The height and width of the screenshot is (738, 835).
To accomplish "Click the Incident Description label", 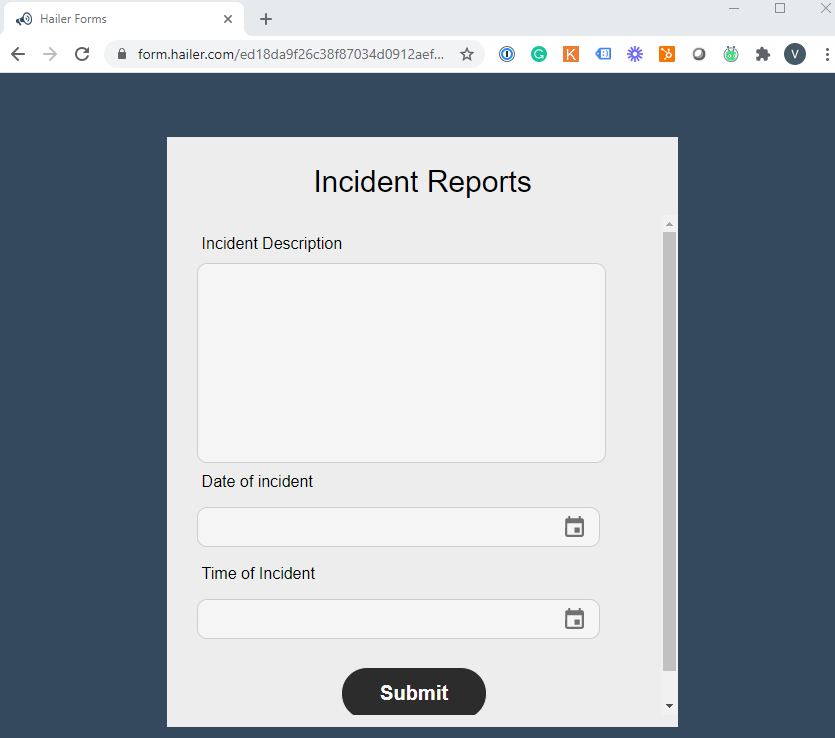I will [272, 243].
